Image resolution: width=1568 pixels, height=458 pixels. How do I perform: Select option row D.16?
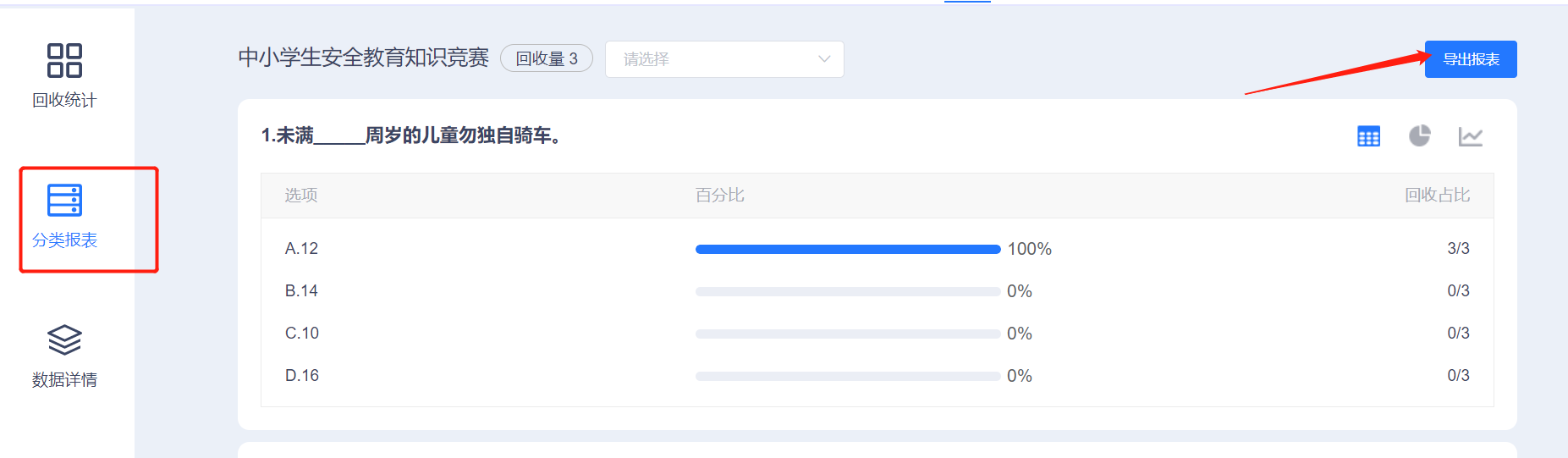[x=878, y=376]
